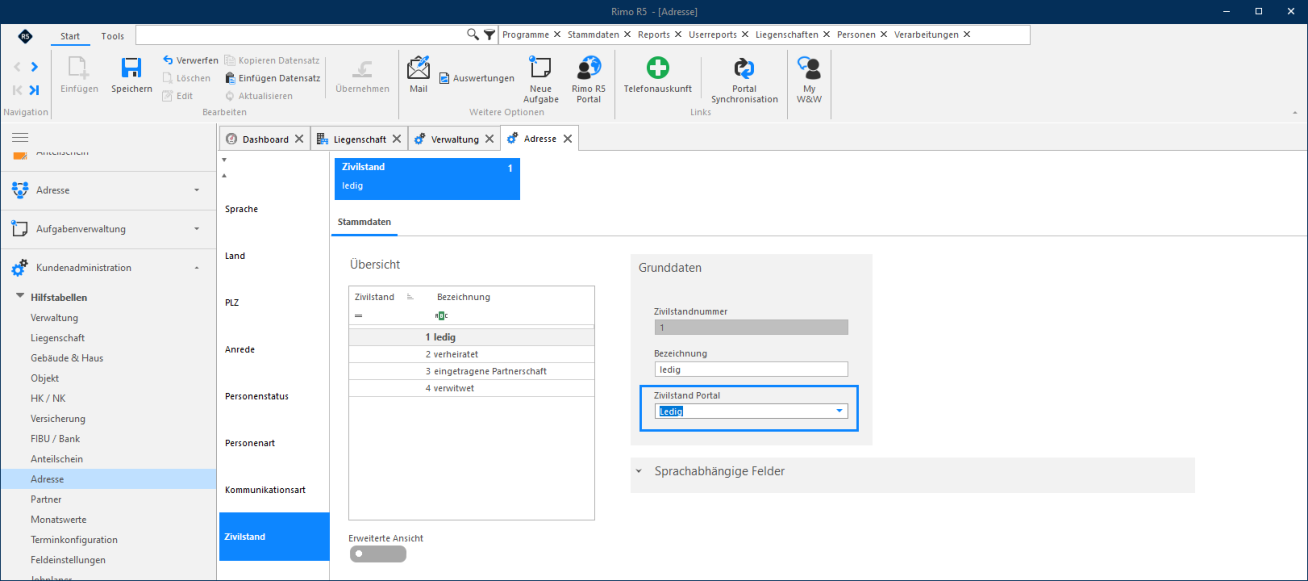Screen dimensions: 1308x581
Task: Click the filter funnel icon
Action: click(x=489, y=34)
